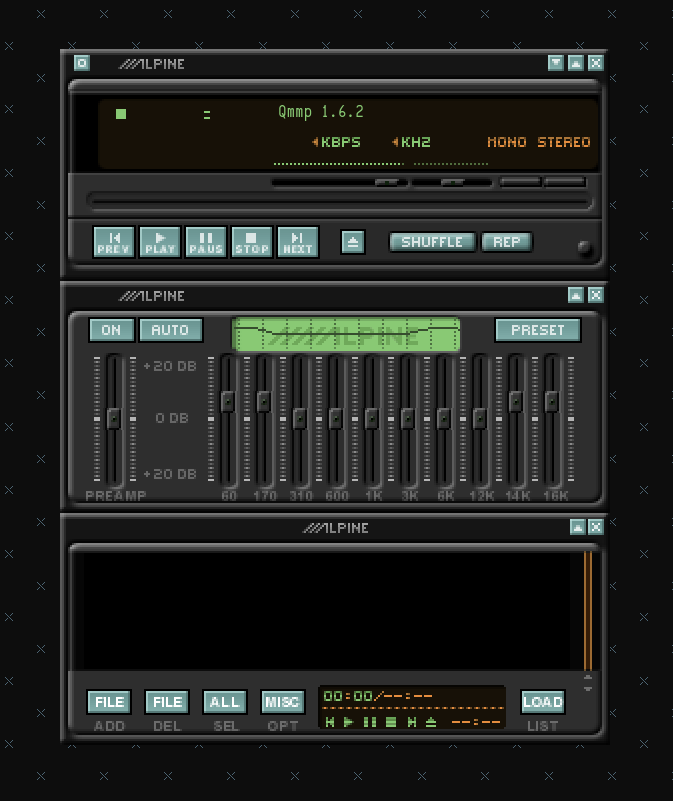Screen dimensions: 673x801
Task: Click the round knob beside REP
Action: [x=584, y=248]
